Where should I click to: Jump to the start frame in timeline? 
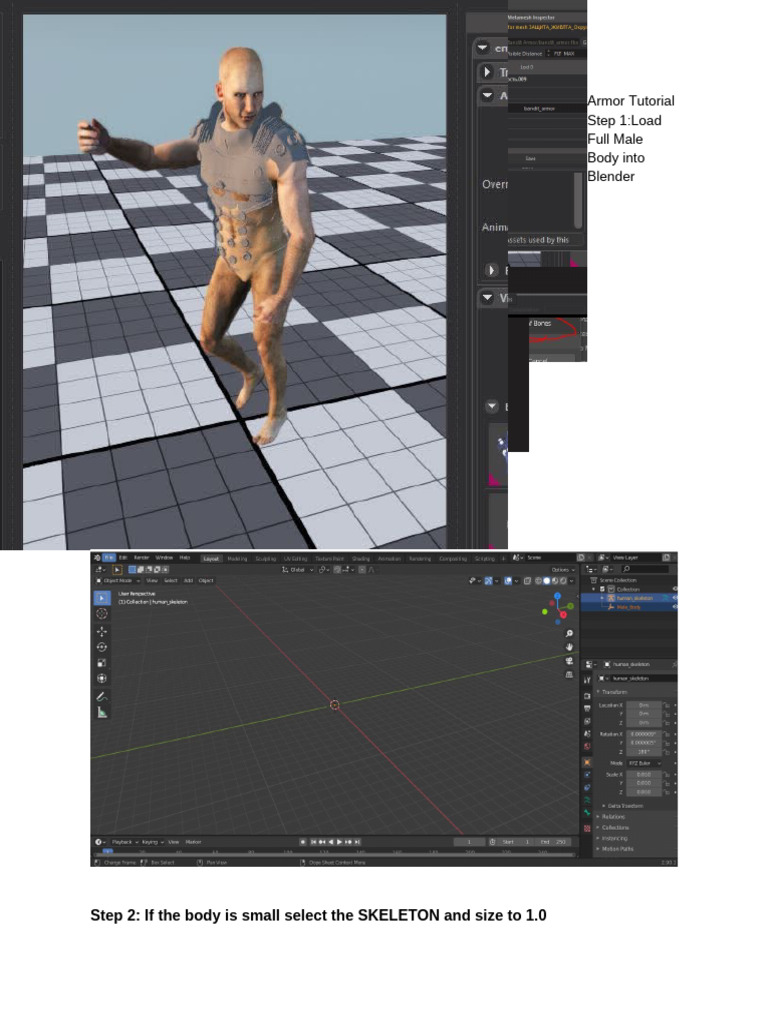click(x=313, y=842)
